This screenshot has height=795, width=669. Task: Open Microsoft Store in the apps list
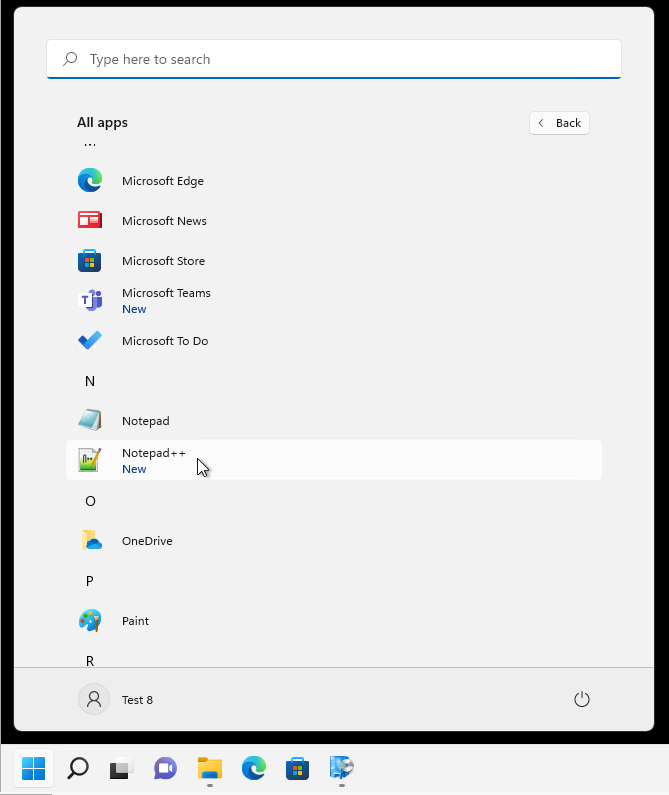pos(163,261)
